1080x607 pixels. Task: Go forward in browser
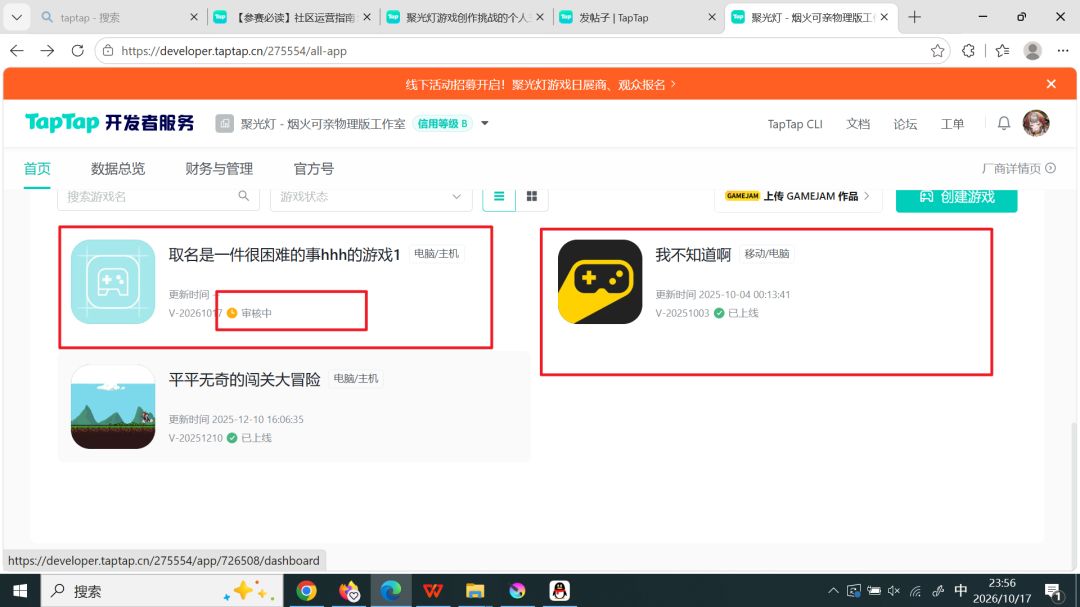click(47, 51)
